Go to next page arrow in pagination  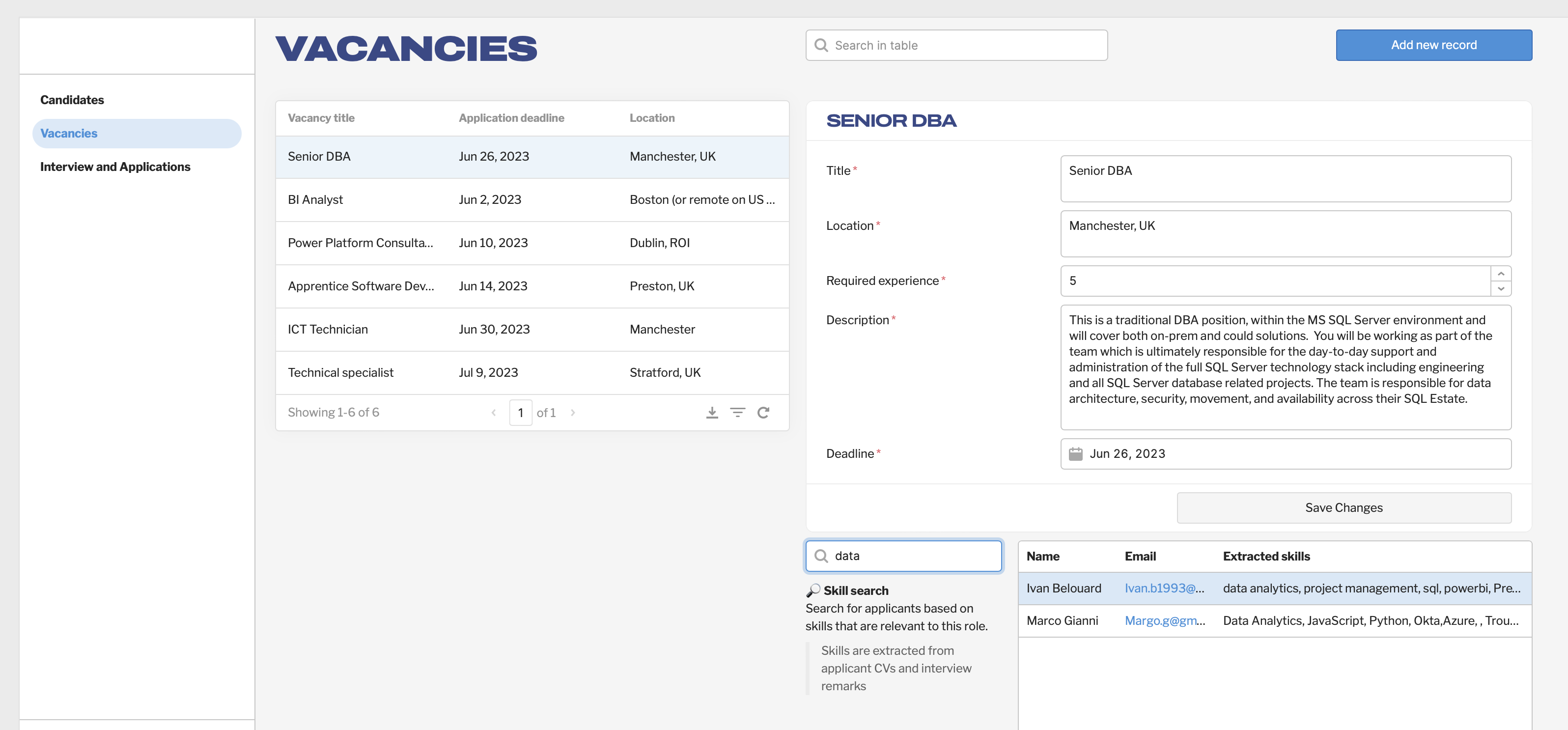point(573,412)
